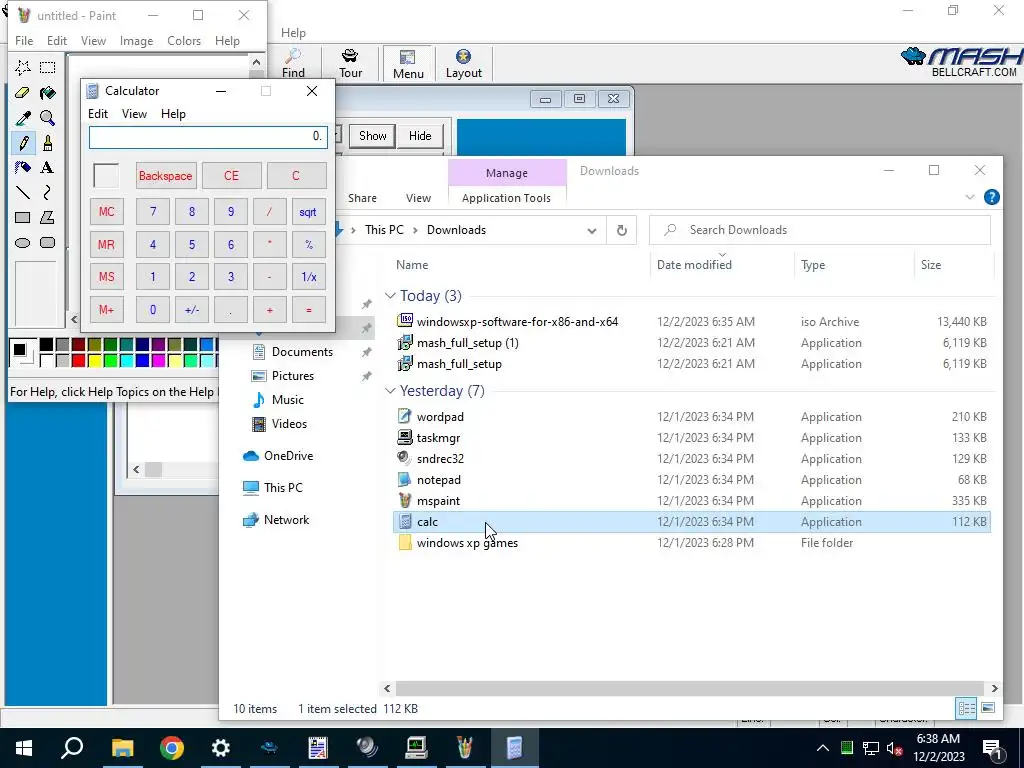
Task: Select the Line tool in Paint
Action: [x=23, y=192]
